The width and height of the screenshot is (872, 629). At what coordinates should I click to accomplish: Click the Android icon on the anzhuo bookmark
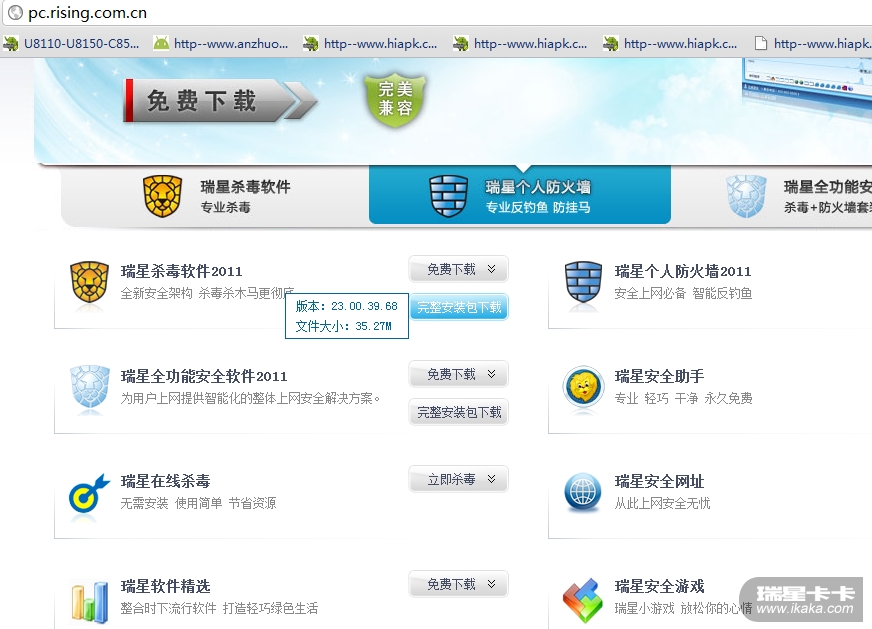(x=161, y=43)
